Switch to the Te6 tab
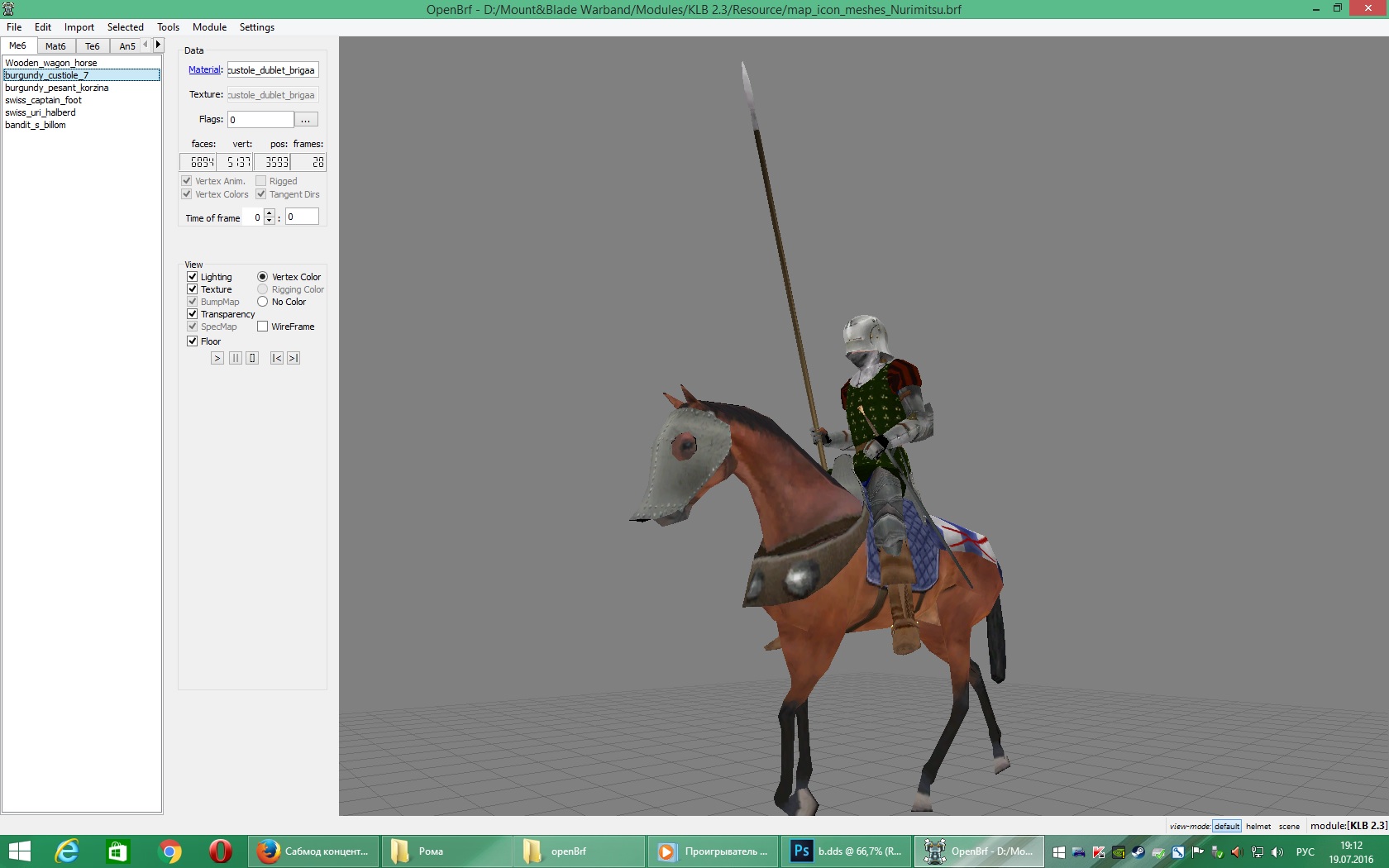The width and height of the screenshot is (1389, 868). click(93, 46)
